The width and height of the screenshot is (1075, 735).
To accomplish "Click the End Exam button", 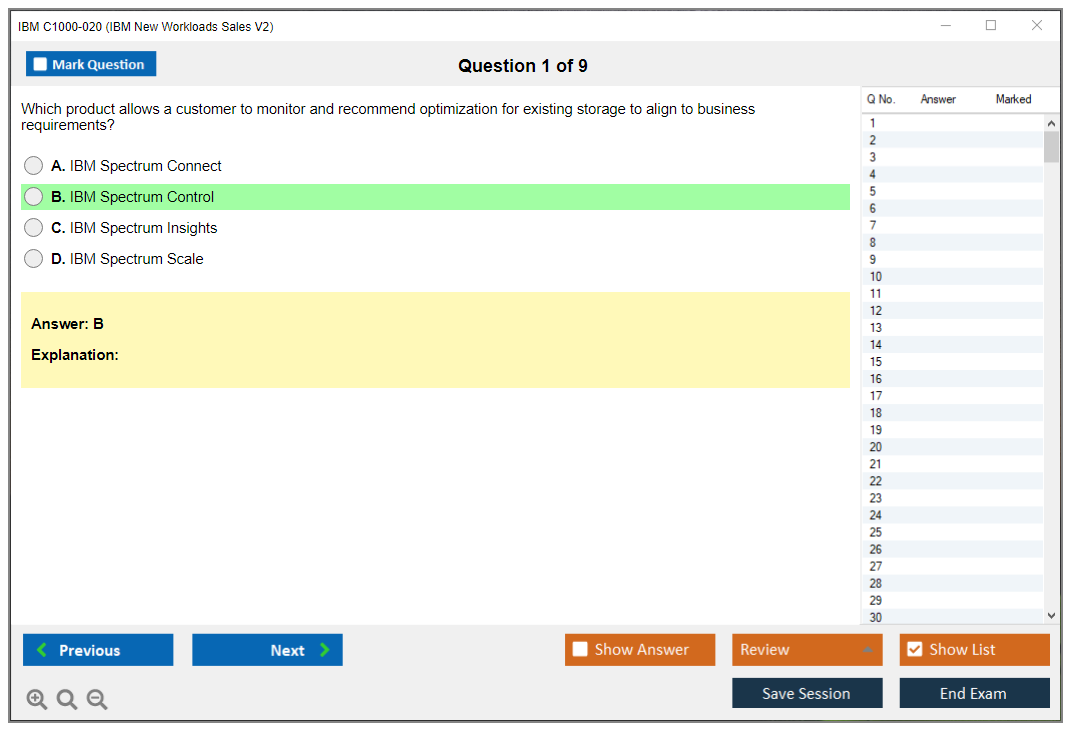I will [x=973, y=693].
